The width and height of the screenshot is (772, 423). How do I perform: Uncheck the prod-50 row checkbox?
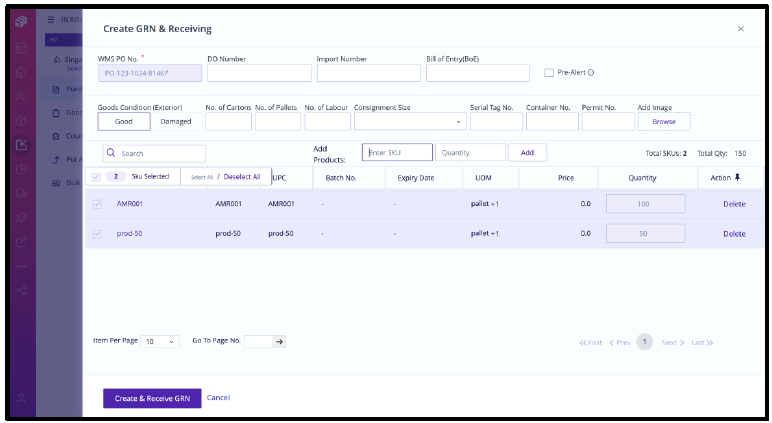pos(97,234)
